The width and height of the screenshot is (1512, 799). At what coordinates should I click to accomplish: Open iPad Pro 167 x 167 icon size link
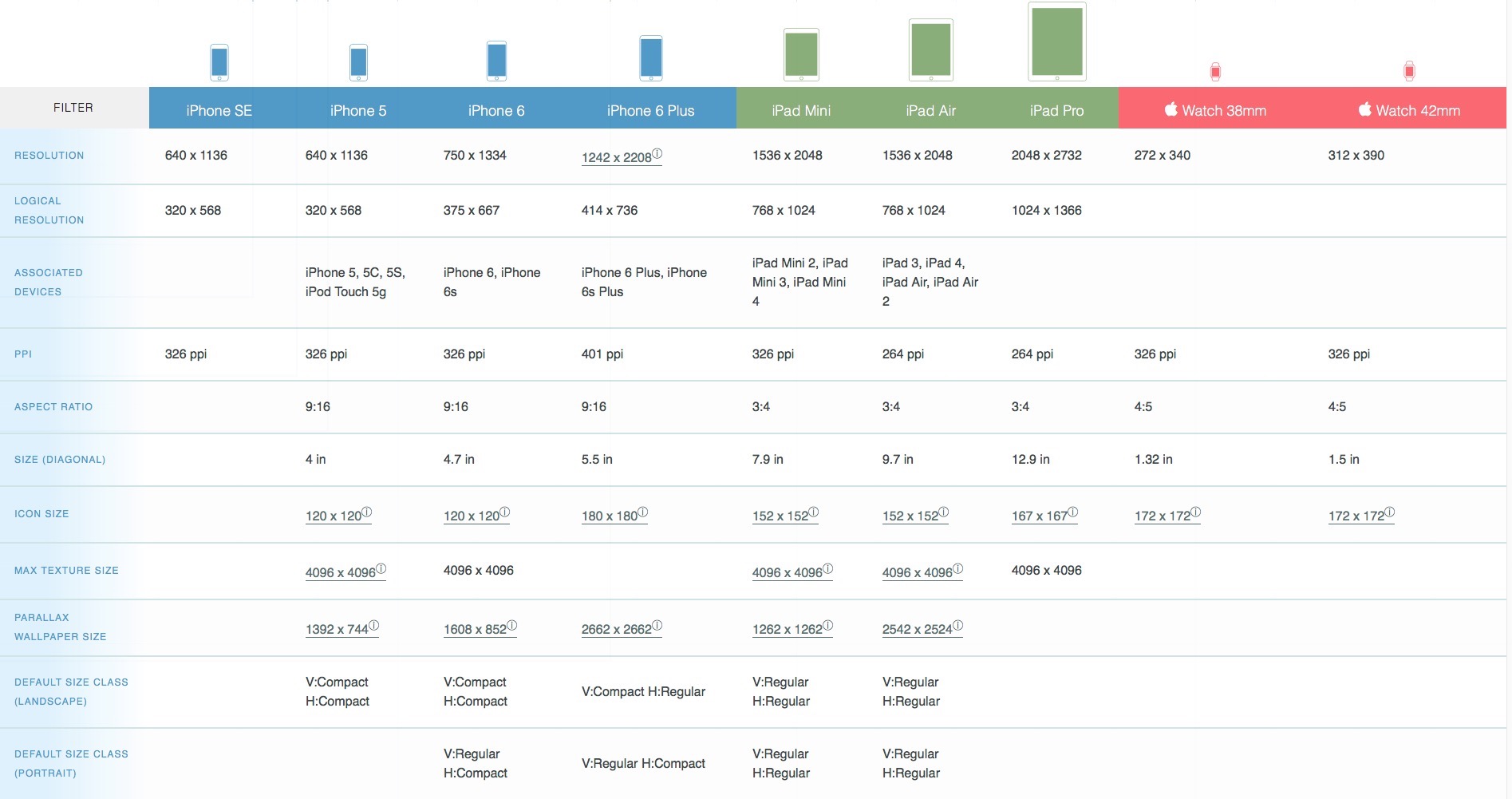1040,516
